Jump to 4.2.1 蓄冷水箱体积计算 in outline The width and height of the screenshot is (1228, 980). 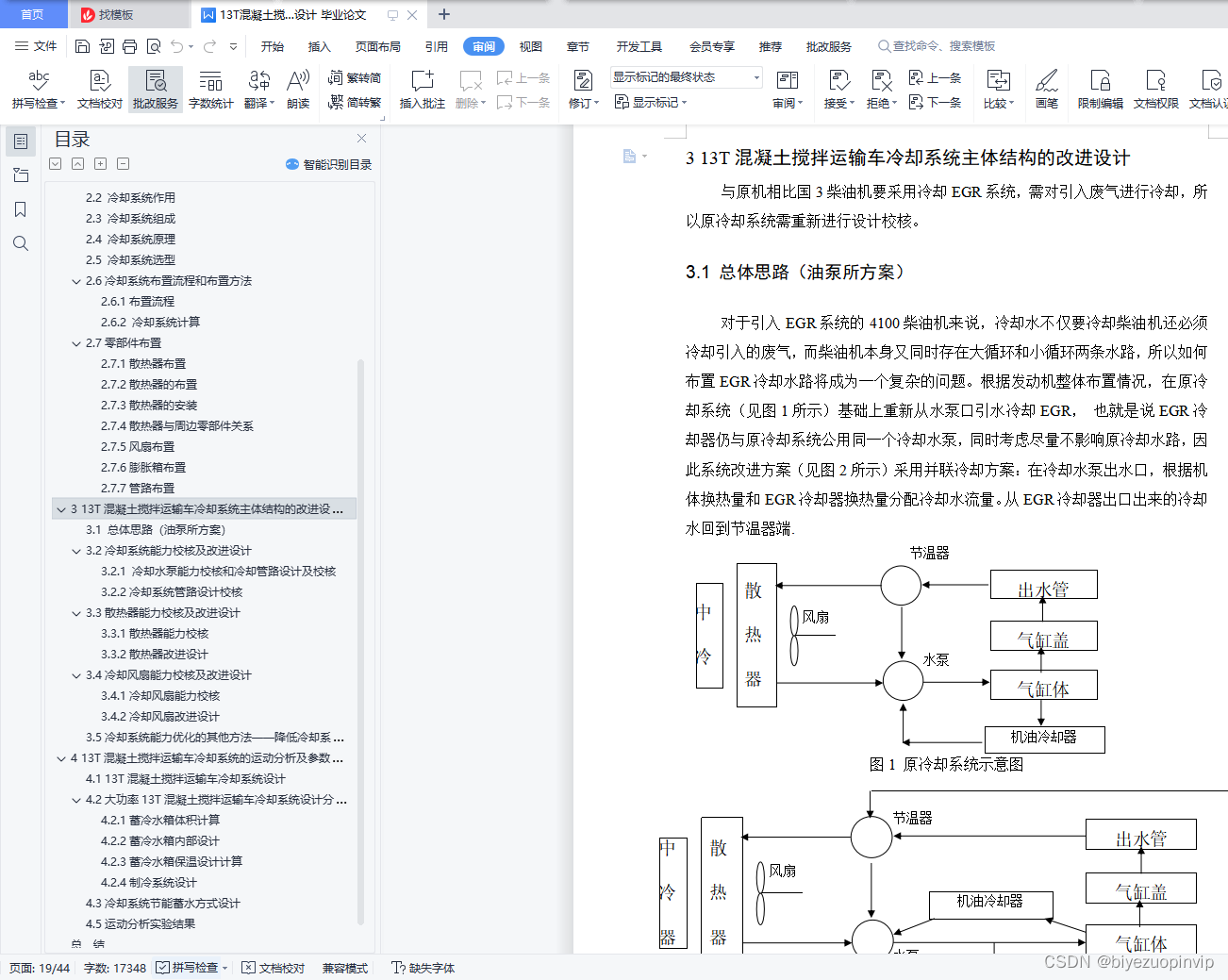160,821
